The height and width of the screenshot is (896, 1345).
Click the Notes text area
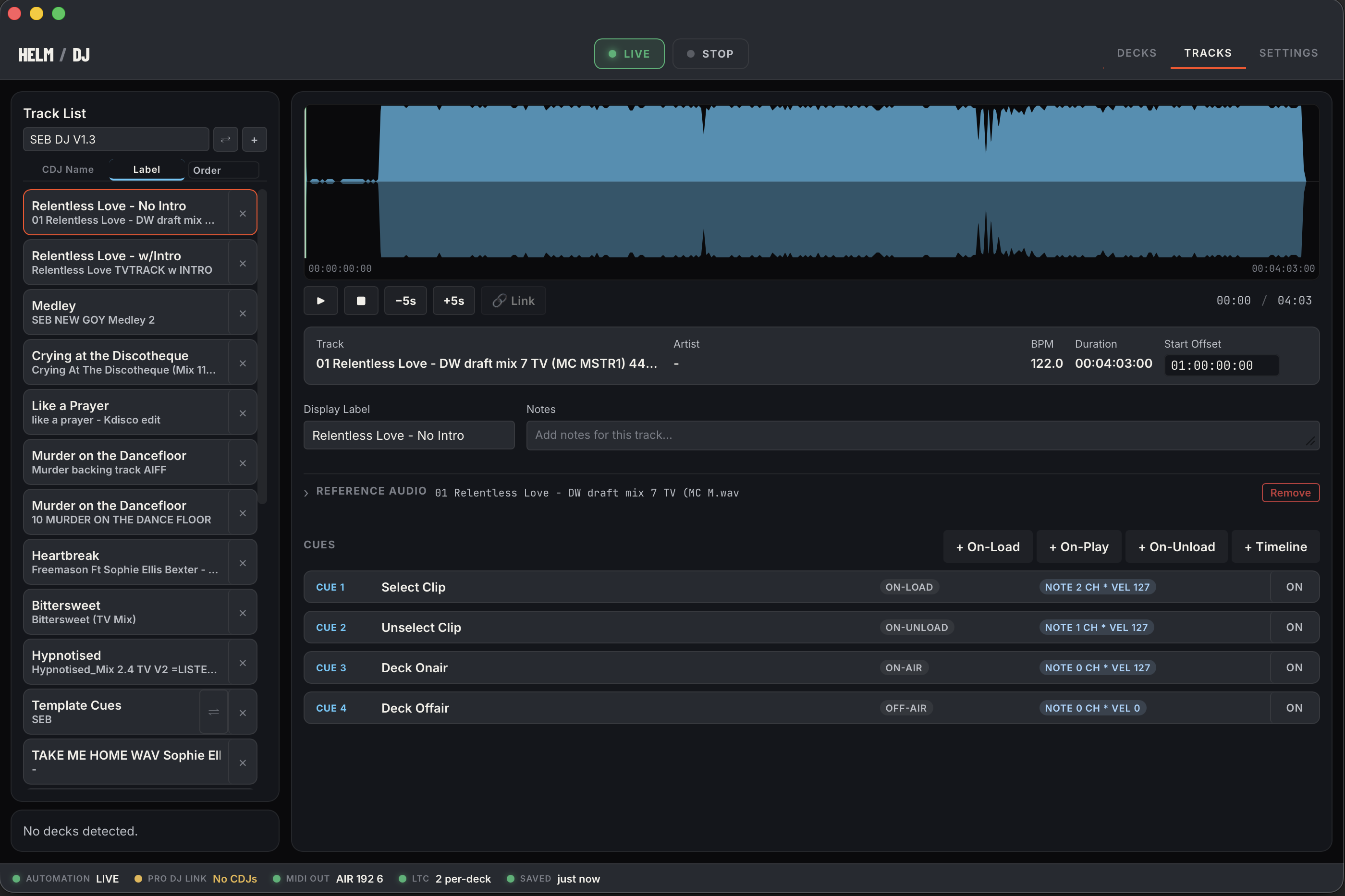tap(923, 436)
